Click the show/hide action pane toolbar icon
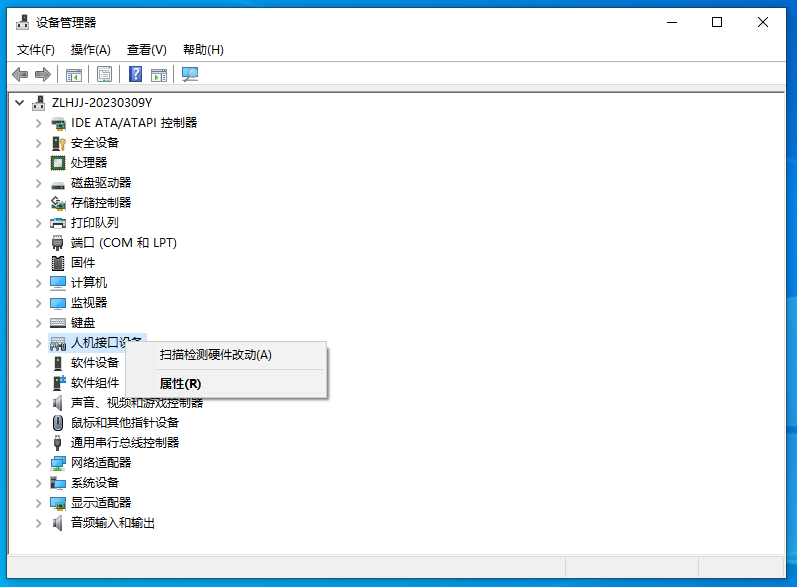The height and width of the screenshot is (587, 797). coord(159,74)
